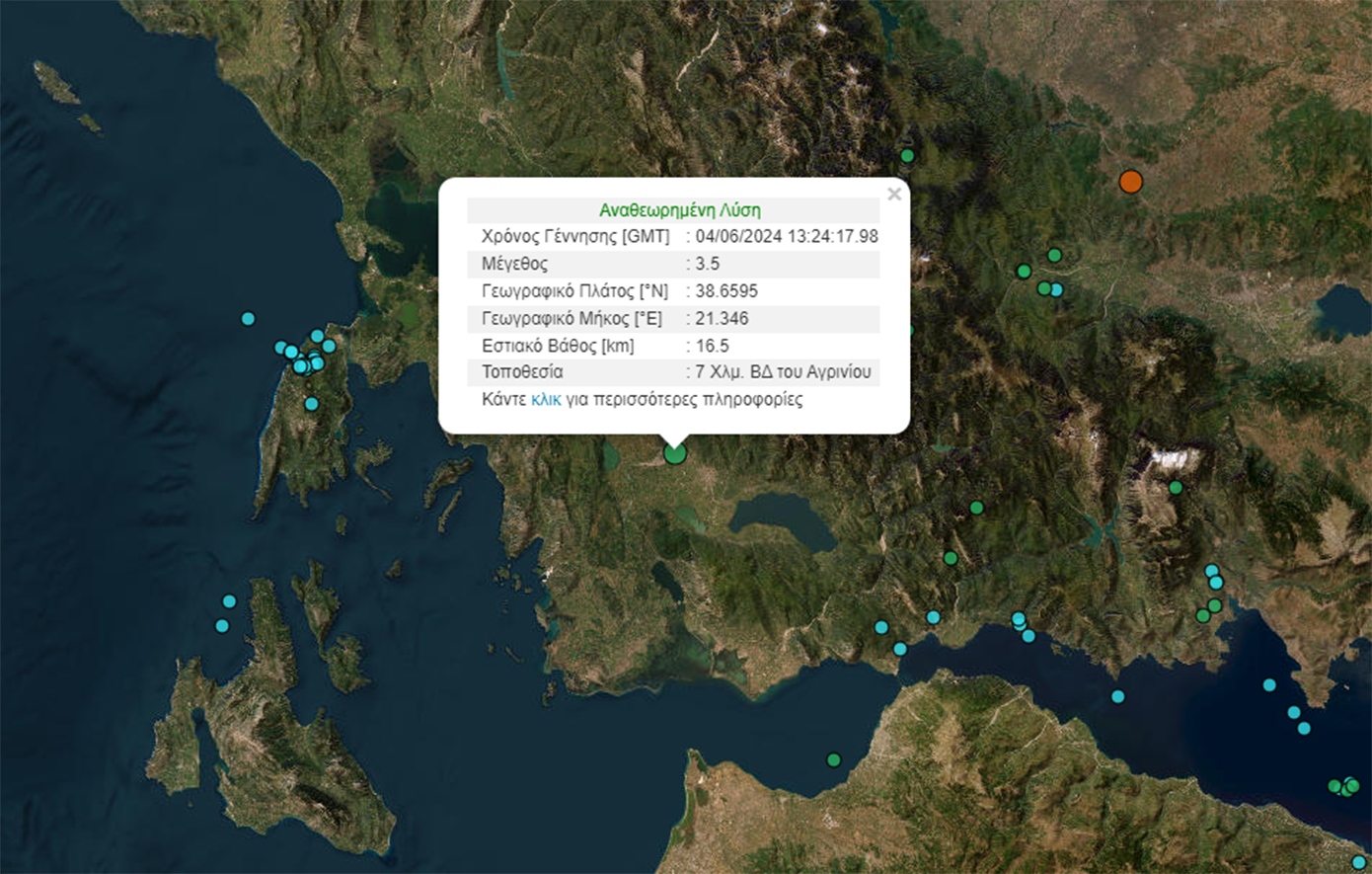Select the green epicenter marker under popup pointer

click(675, 453)
